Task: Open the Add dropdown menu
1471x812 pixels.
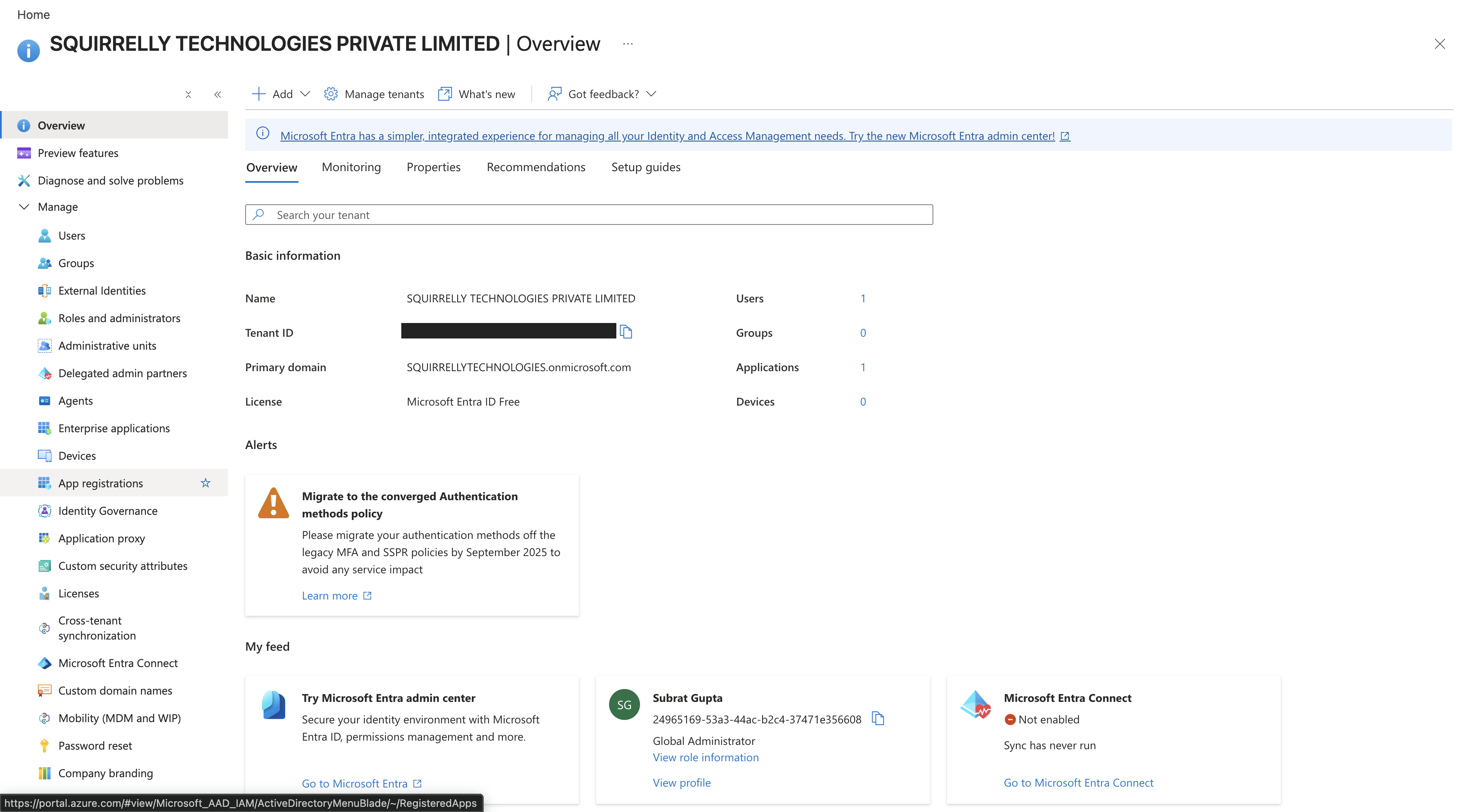Action: coord(281,94)
